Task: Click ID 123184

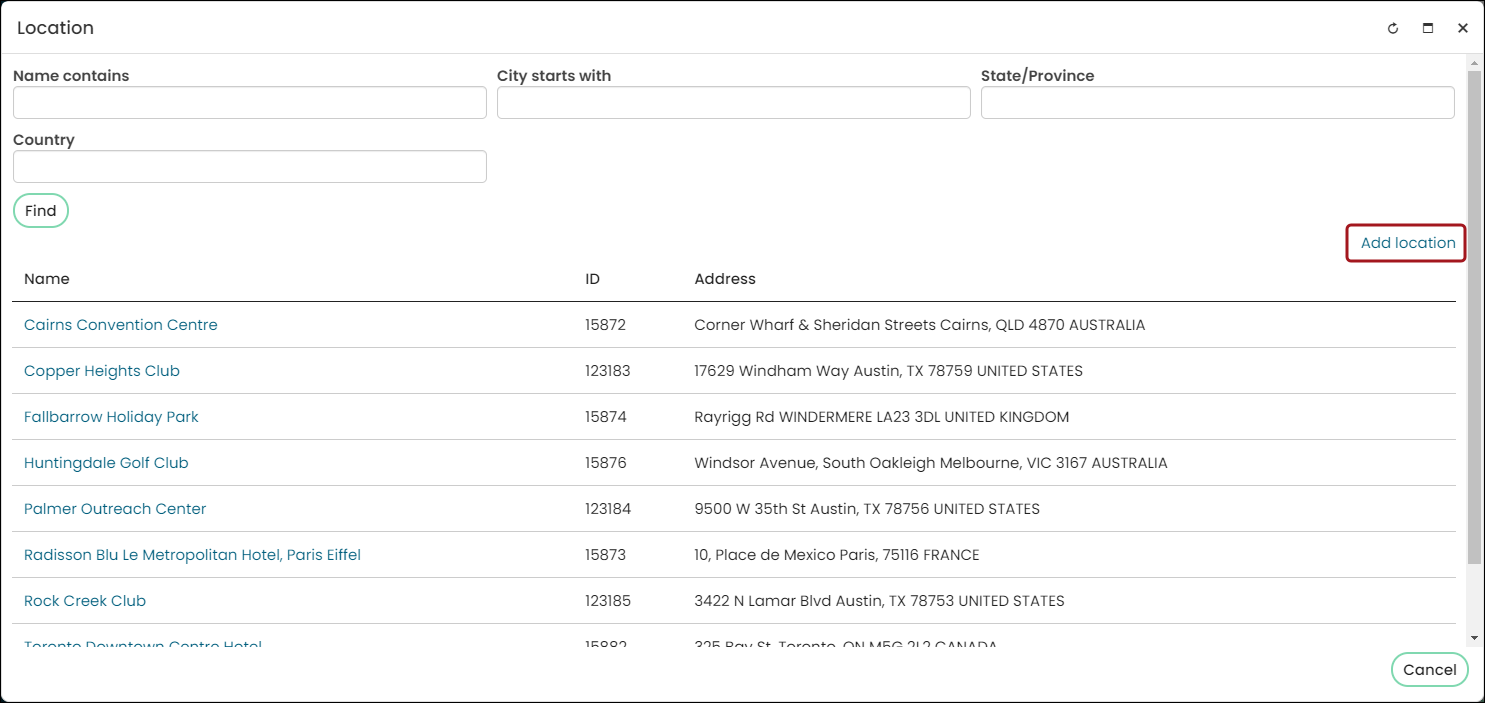Action: [608, 509]
